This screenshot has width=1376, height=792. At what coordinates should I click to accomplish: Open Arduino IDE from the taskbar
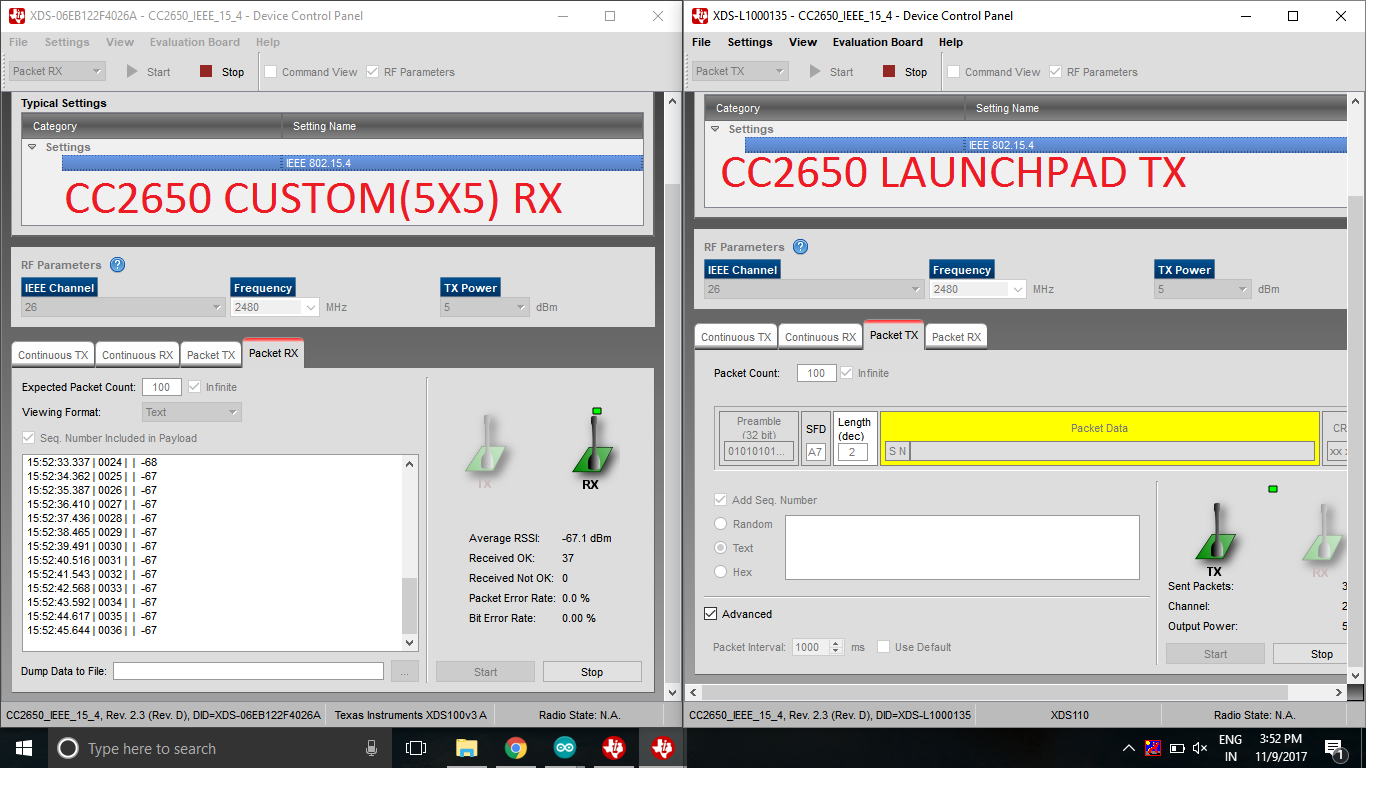click(565, 748)
